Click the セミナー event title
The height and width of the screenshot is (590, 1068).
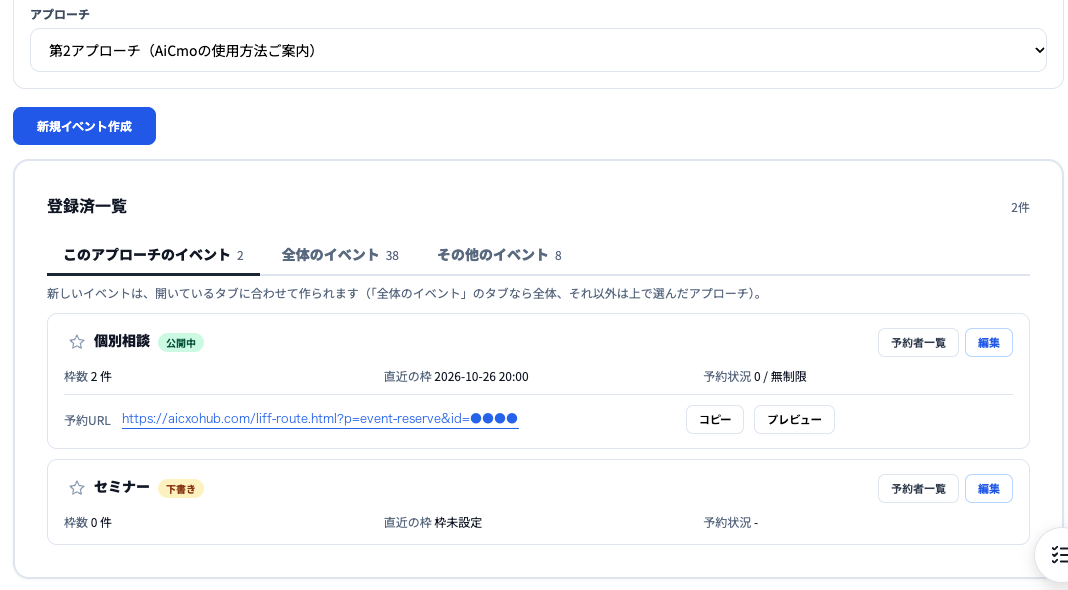coord(121,487)
